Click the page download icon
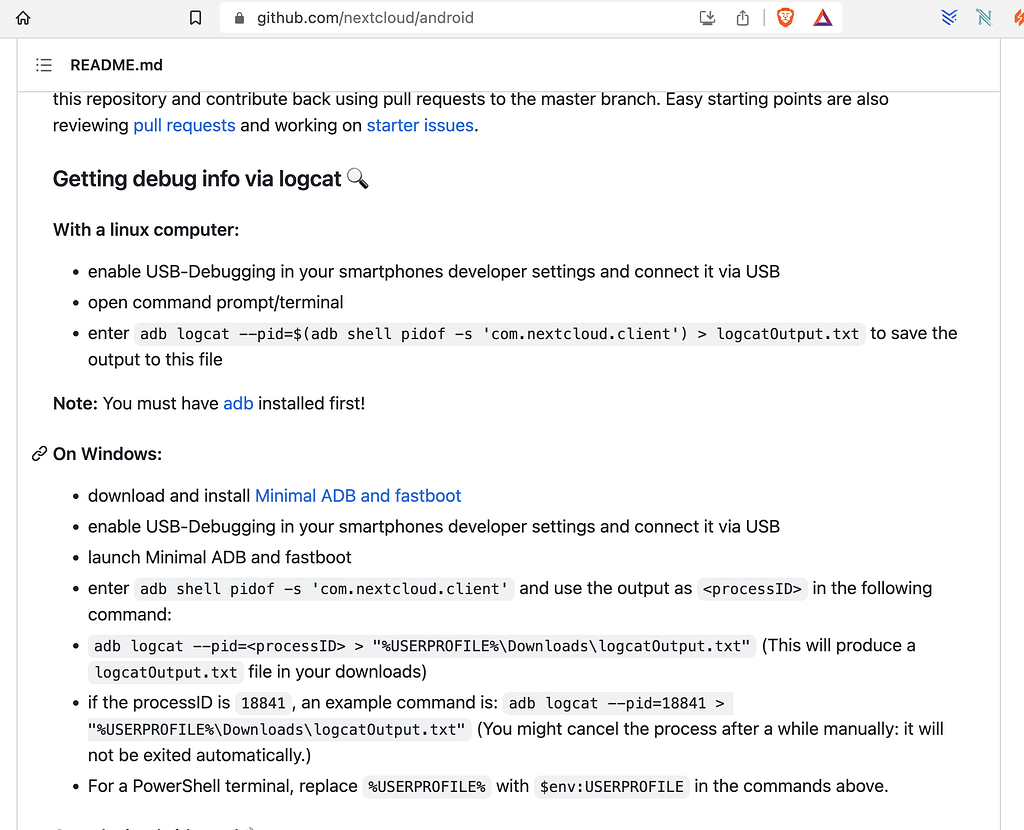This screenshot has height=830, width=1024. click(x=707, y=17)
